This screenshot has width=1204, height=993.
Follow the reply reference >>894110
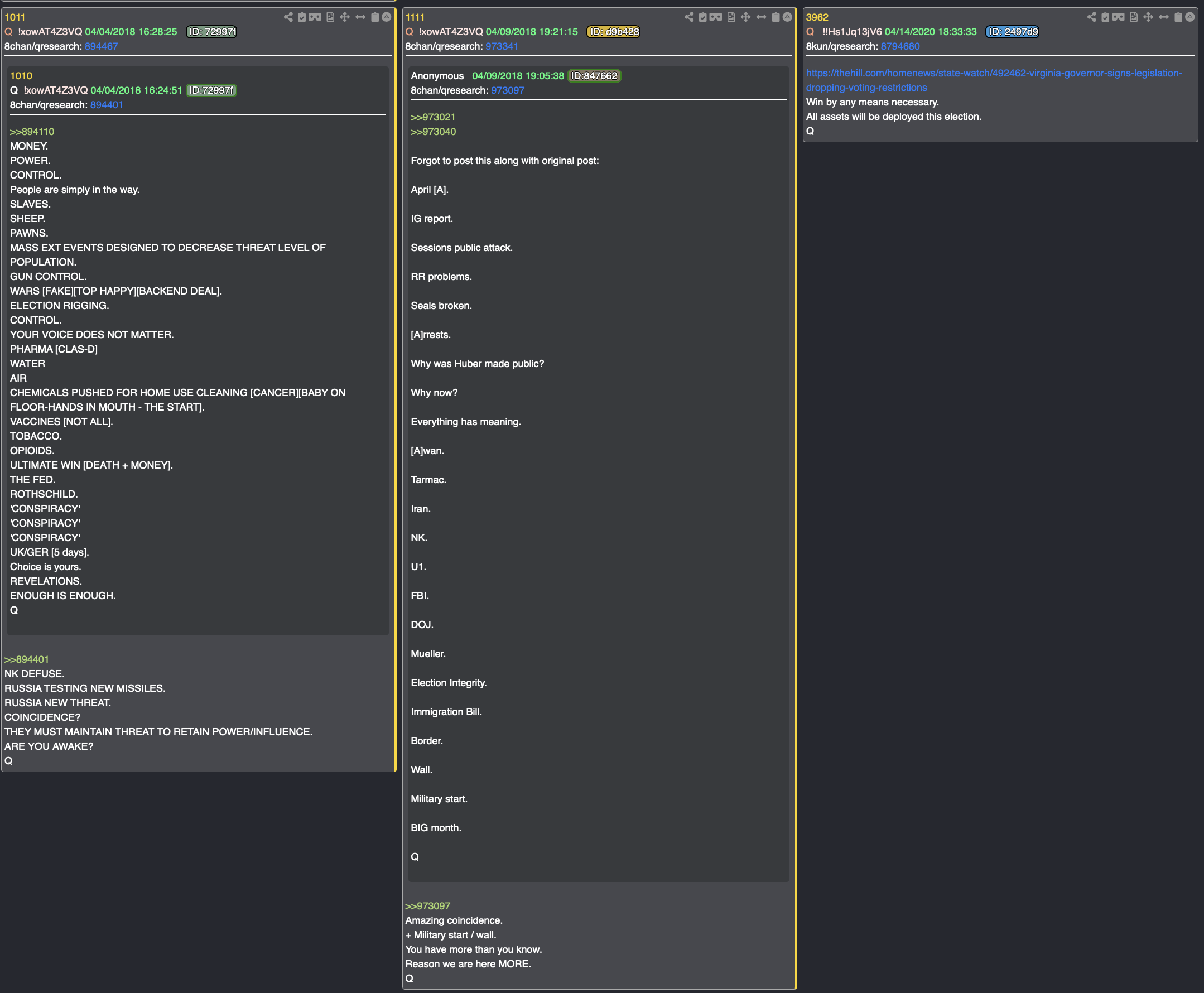[x=32, y=132]
